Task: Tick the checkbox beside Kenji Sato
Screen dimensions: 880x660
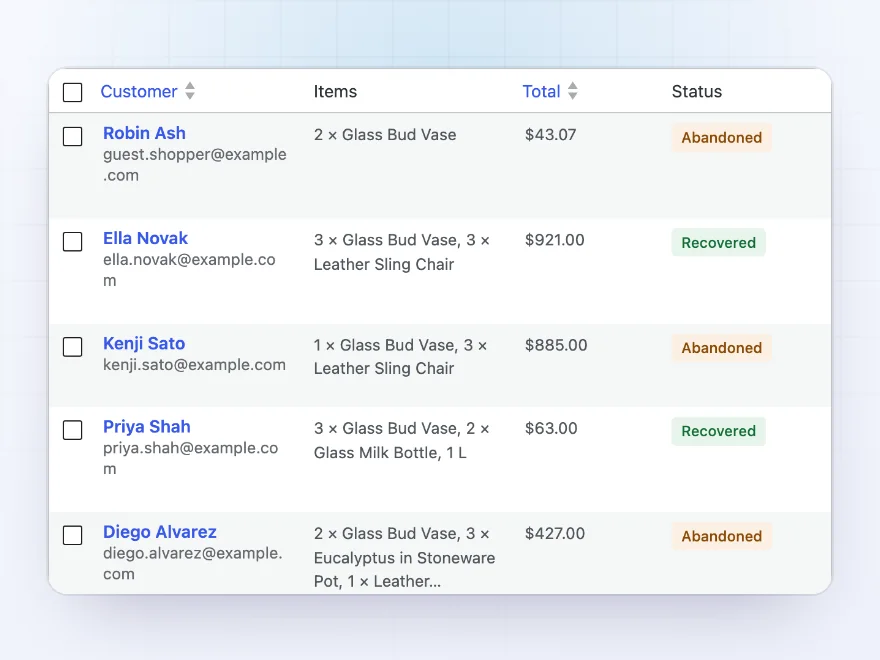Action: point(72,347)
